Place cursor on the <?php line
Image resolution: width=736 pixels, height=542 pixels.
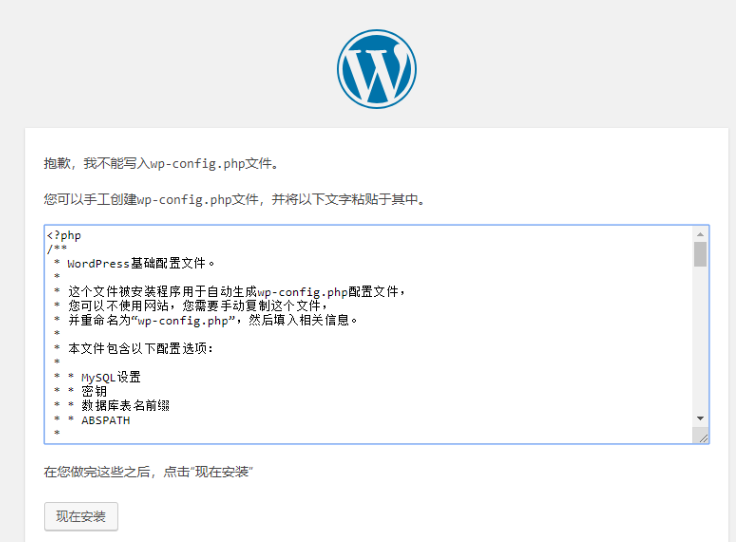coord(64,236)
